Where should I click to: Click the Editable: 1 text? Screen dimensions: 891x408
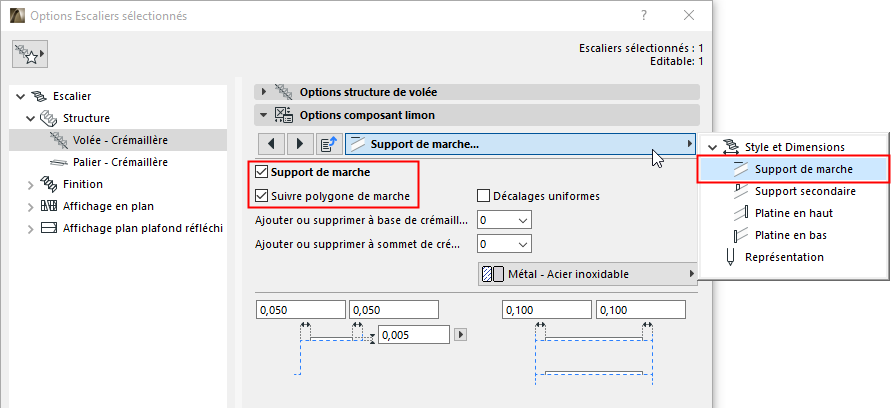point(677,61)
